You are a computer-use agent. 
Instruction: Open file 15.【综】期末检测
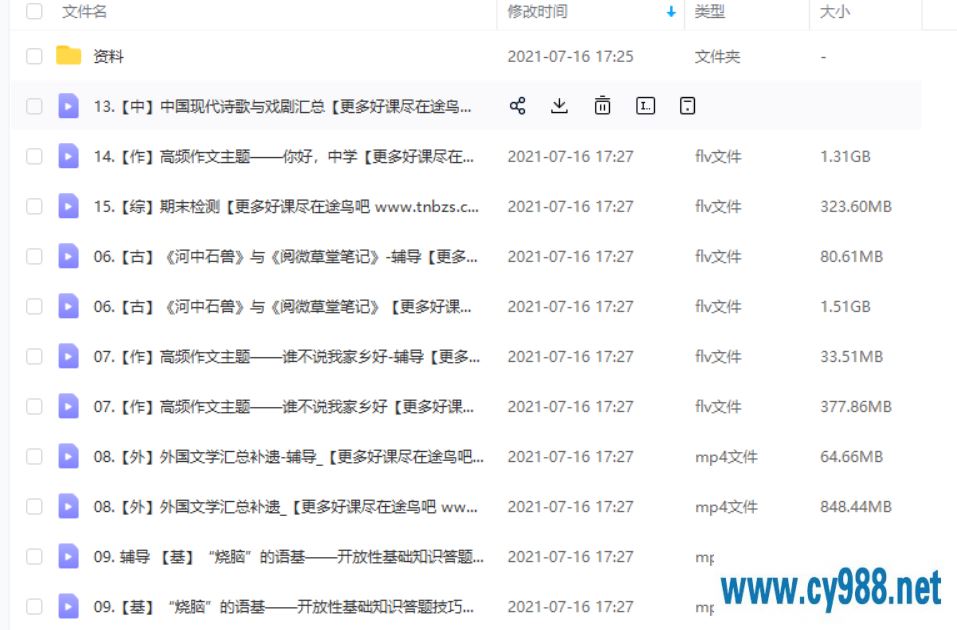[x=286, y=206]
